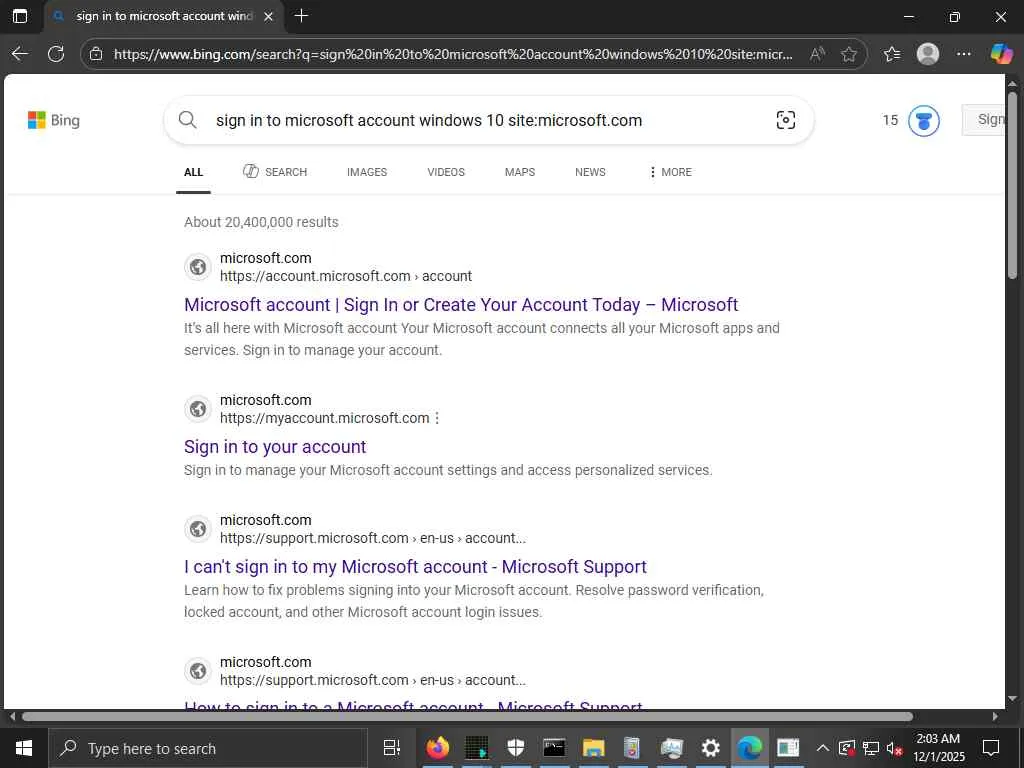Open Microsoft Rewards medal icon
1024x768 pixels.
pos(923,121)
